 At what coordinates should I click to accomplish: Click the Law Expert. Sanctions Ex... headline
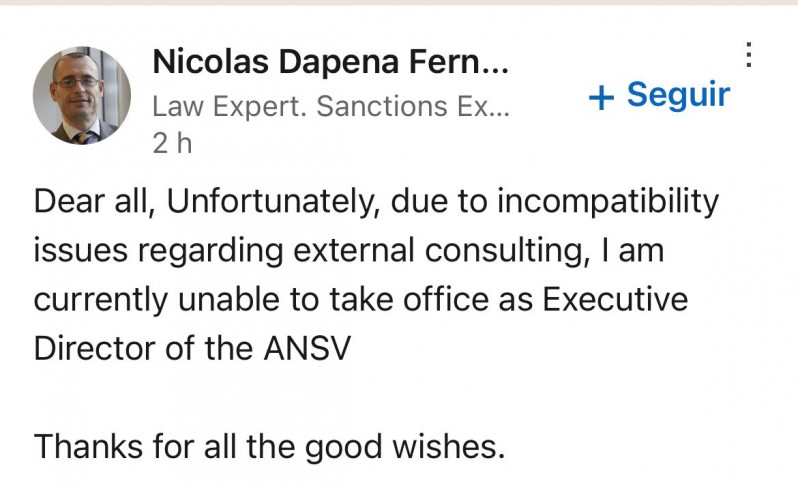330,107
